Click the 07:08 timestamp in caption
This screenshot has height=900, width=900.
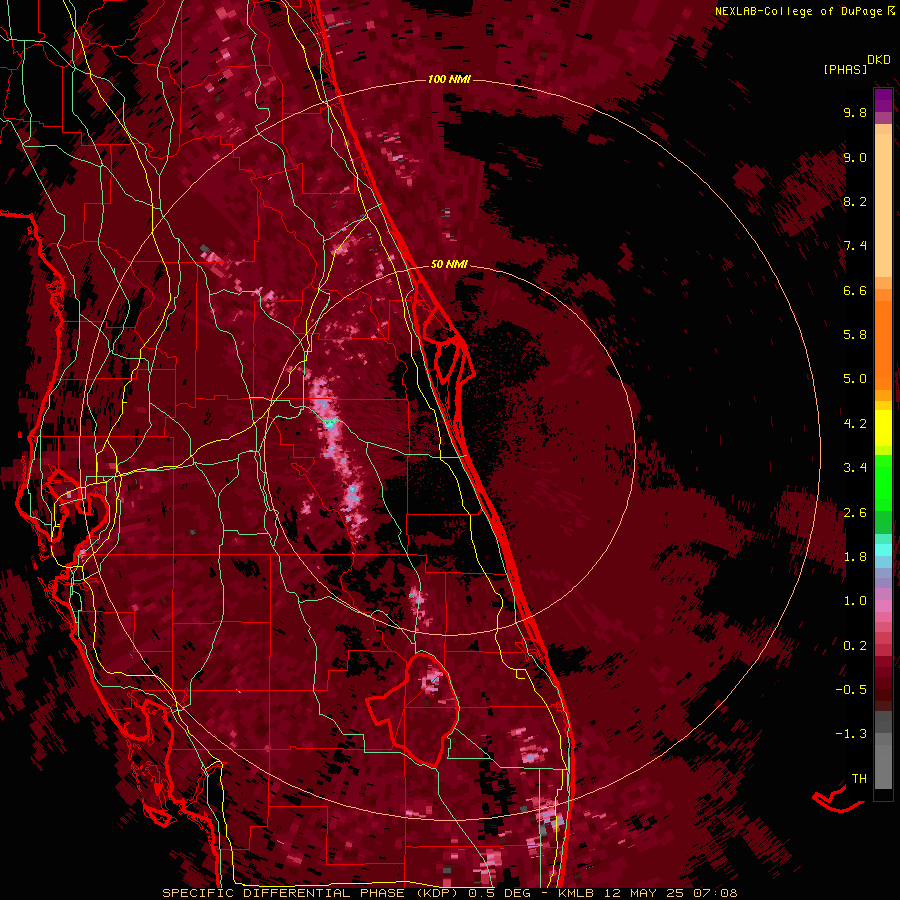click(717, 893)
